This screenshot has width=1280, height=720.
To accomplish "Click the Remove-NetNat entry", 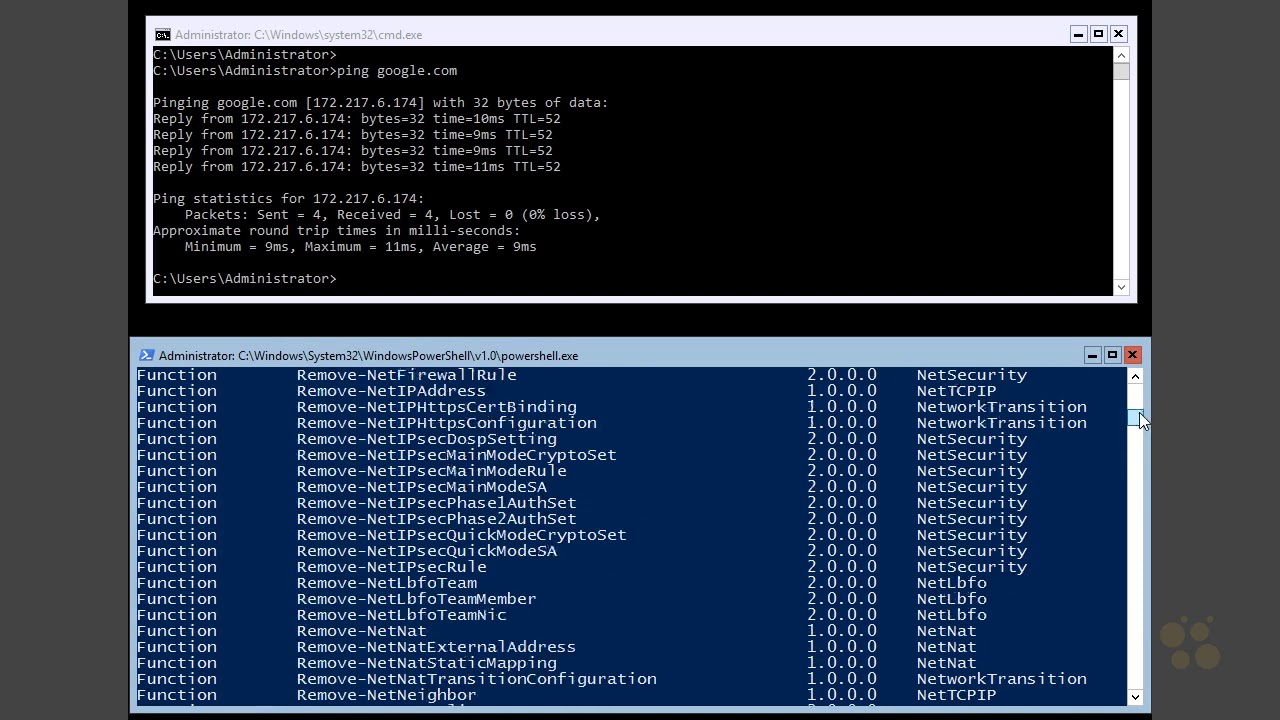I will [362, 631].
